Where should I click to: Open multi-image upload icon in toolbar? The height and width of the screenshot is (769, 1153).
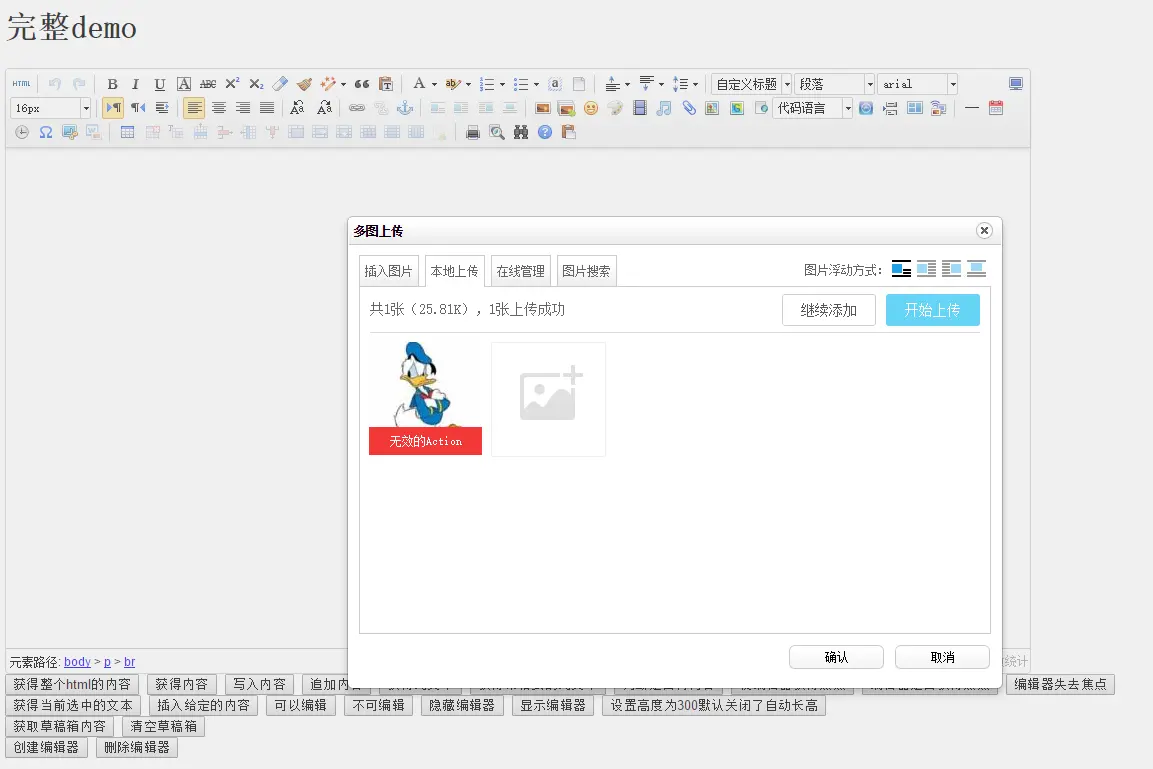(x=566, y=108)
